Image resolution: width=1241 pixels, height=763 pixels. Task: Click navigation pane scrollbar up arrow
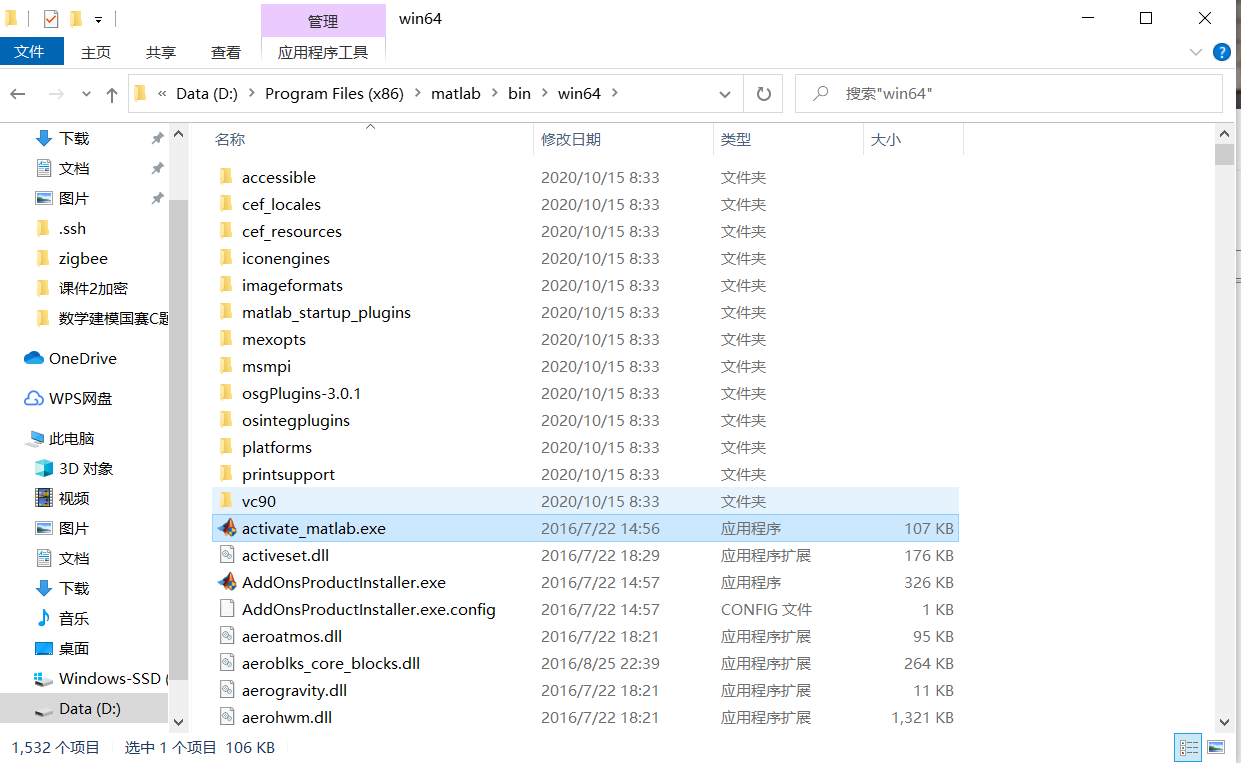179,134
